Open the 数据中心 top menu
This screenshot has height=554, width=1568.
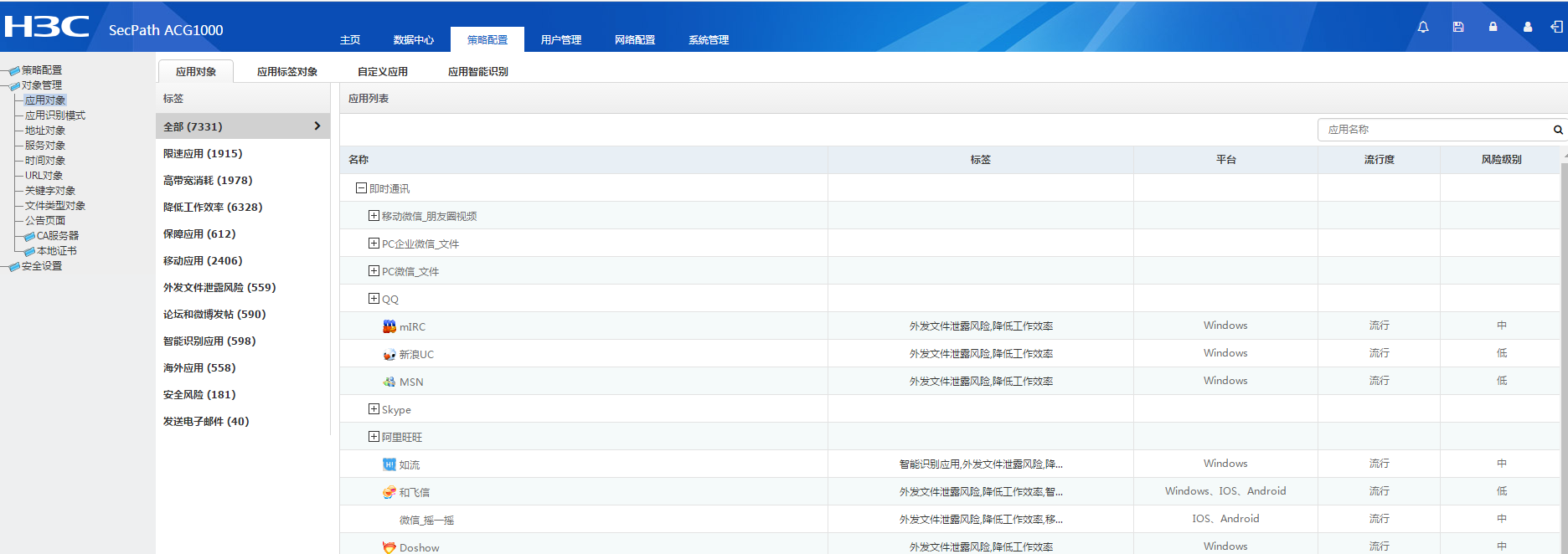(x=414, y=40)
